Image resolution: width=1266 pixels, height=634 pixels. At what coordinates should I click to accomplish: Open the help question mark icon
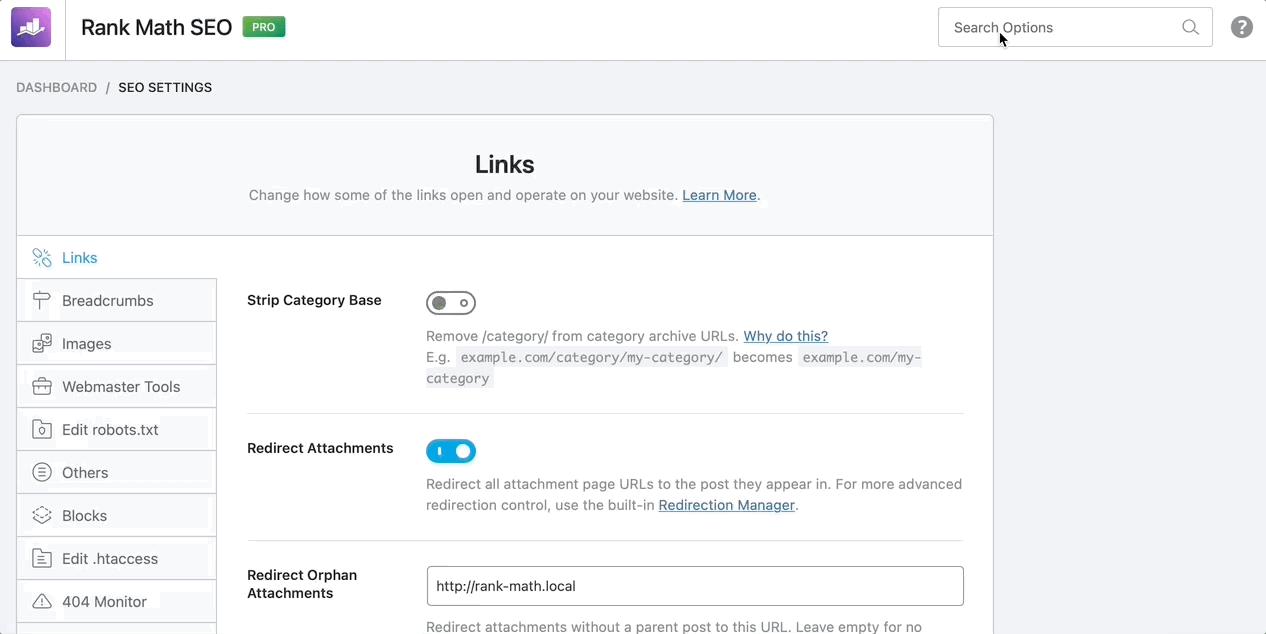(1242, 27)
